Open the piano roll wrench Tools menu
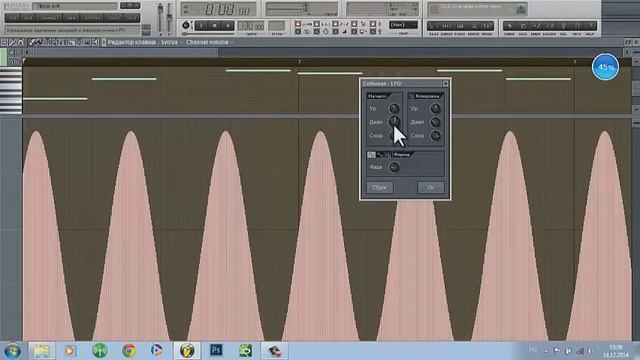This screenshot has height=360, width=640. point(12,42)
